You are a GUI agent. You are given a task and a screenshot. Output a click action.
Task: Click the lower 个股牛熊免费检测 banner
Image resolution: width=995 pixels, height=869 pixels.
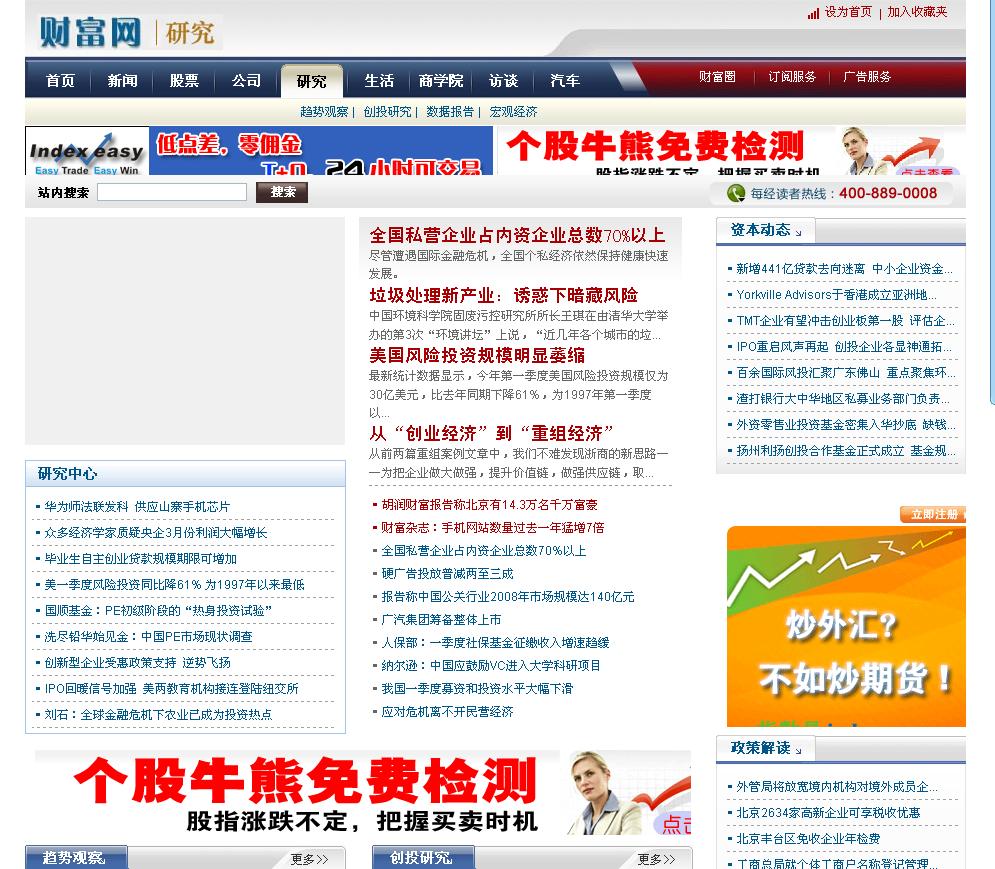click(x=362, y=792)
